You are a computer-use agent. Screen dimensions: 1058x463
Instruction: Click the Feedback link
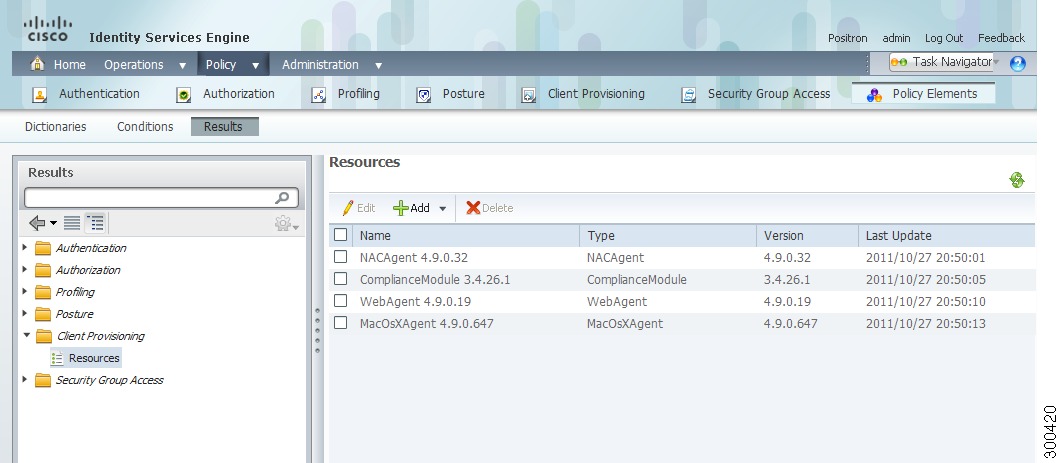pos(1001,38)
